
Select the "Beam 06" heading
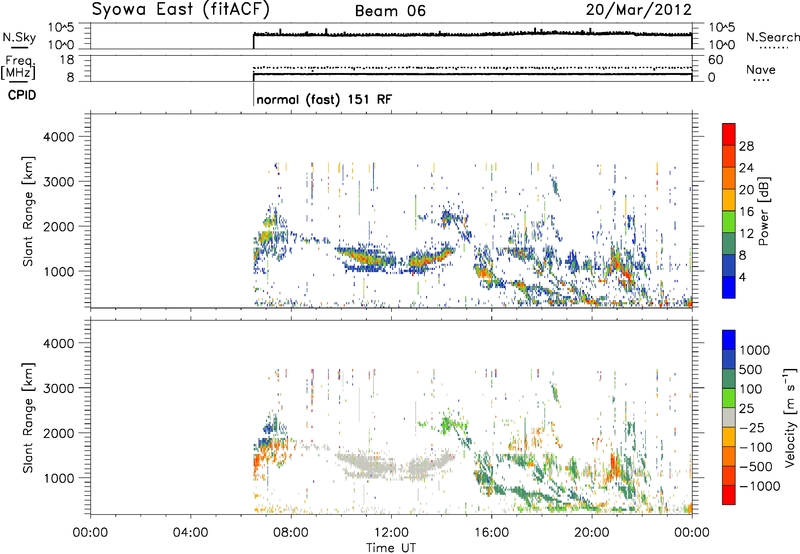390,11
